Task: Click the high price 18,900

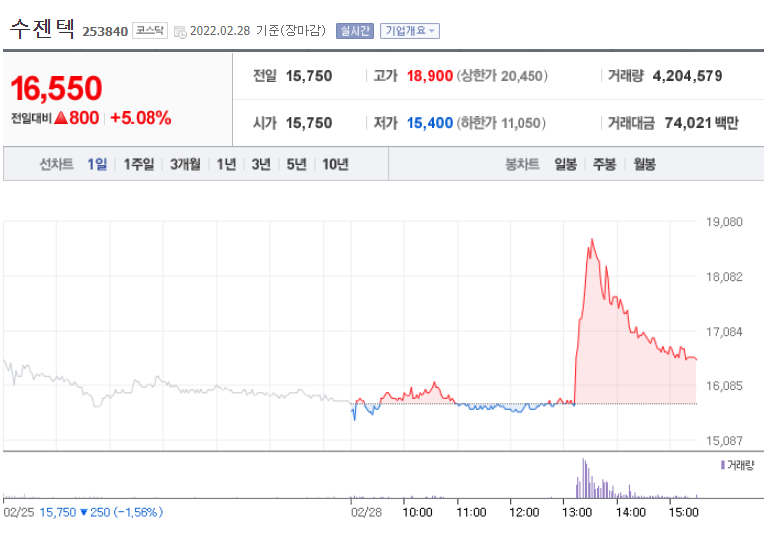Action: [x=430, y=76]
